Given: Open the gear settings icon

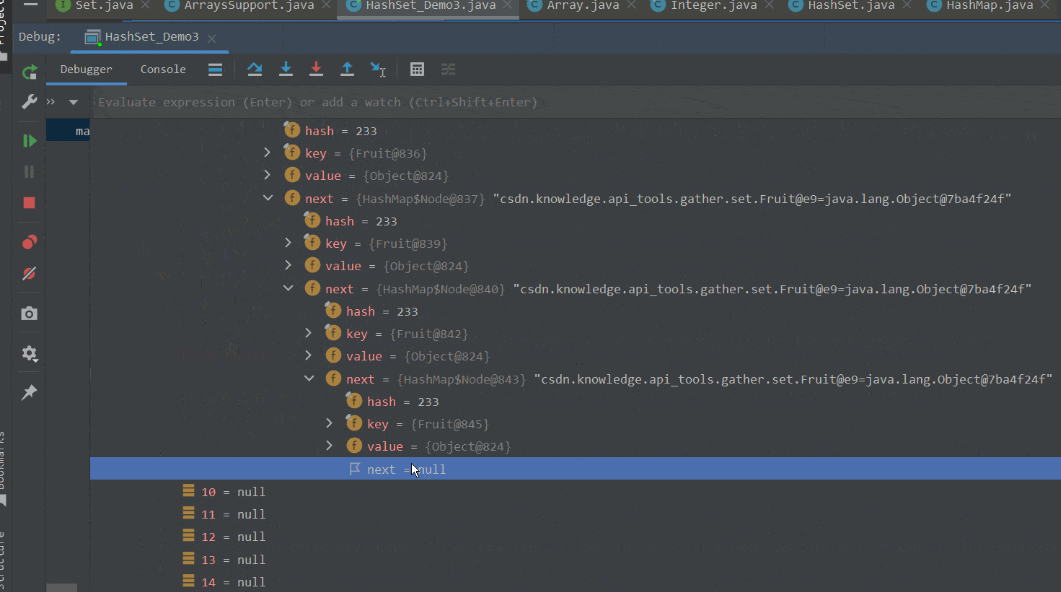Looking at the screenshot, I should (x=29, y=353).
